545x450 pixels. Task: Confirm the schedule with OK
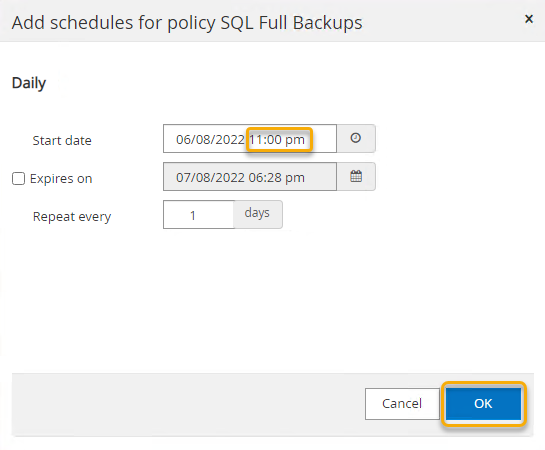(x=483, y=404)
